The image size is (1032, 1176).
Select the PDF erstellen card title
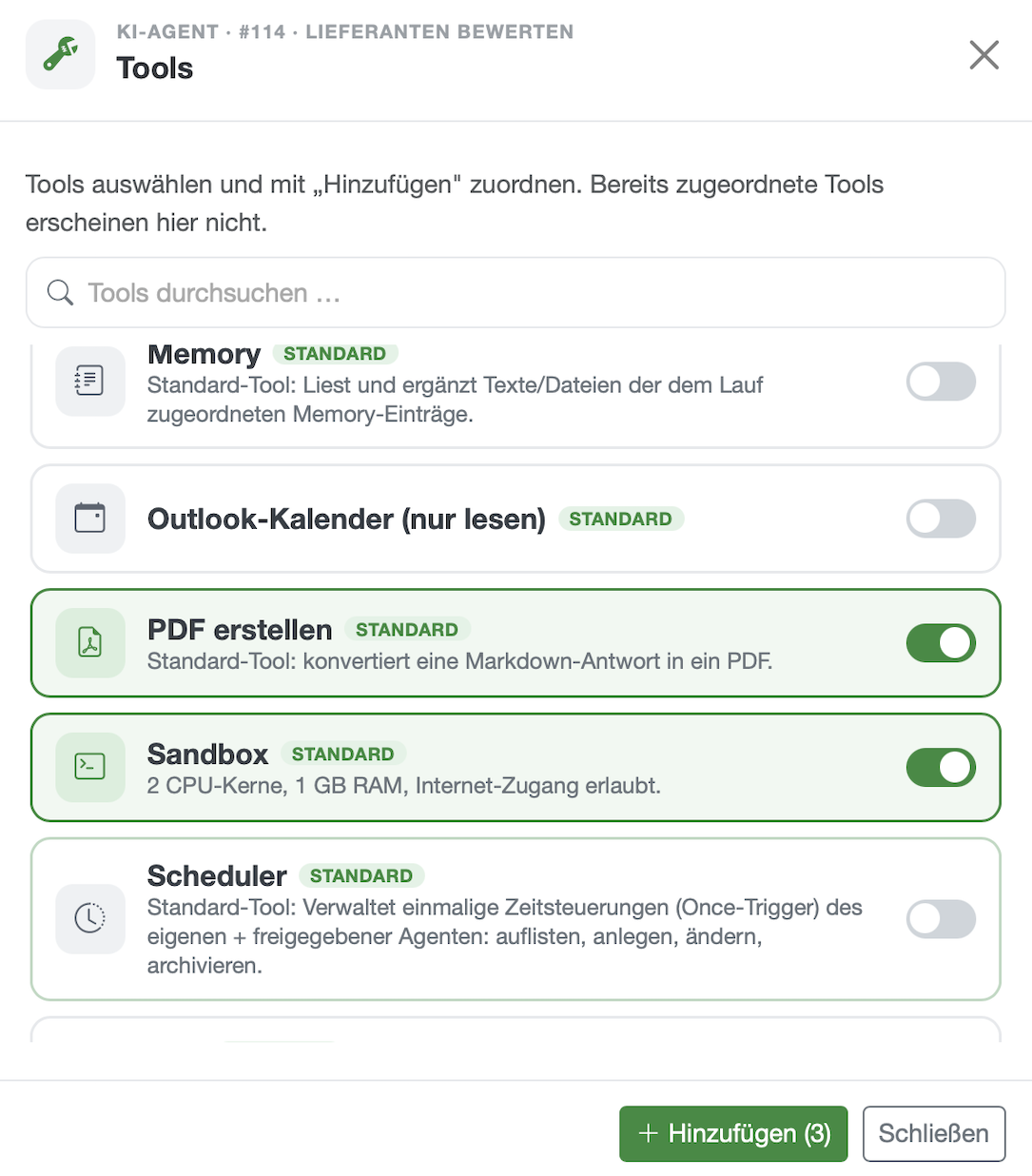(x=240, y=630)
